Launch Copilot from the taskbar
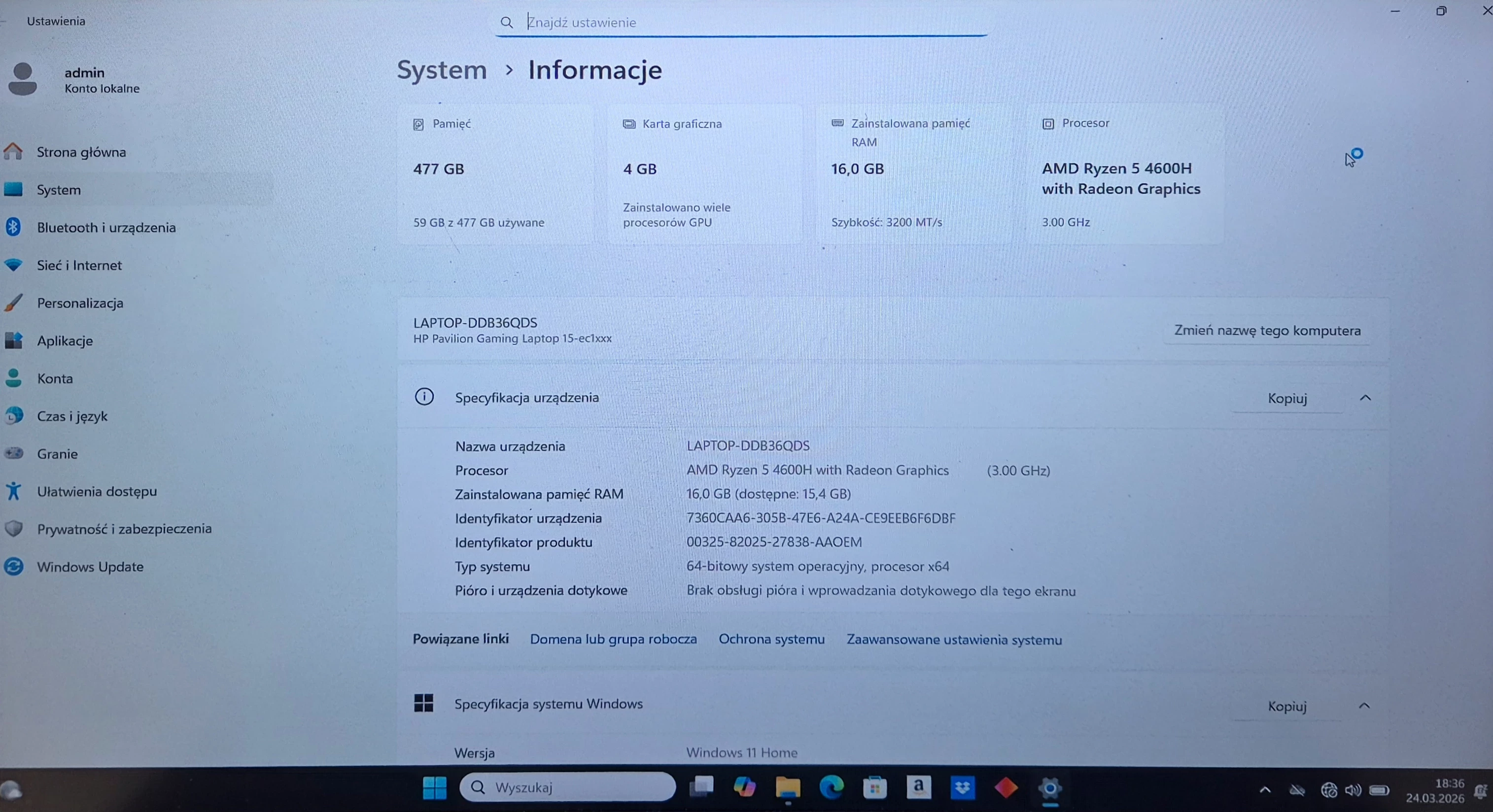 coord(745,788)
